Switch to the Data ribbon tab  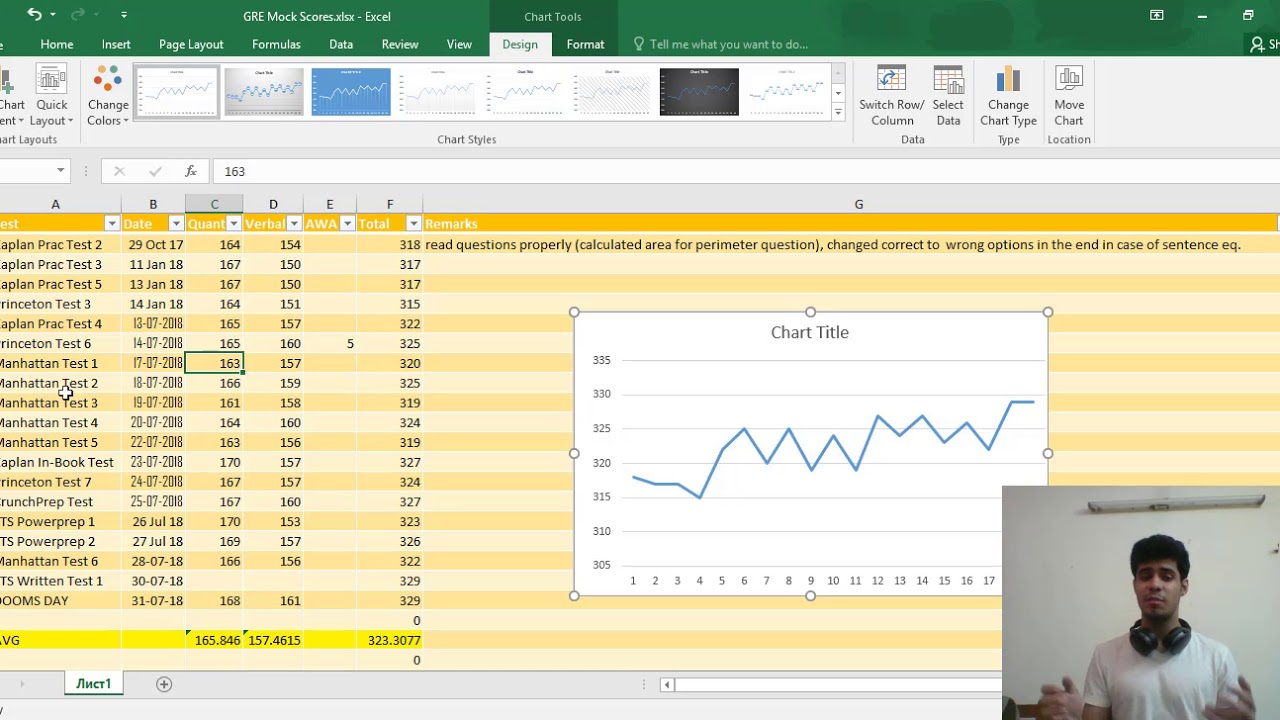coord(341,44)
